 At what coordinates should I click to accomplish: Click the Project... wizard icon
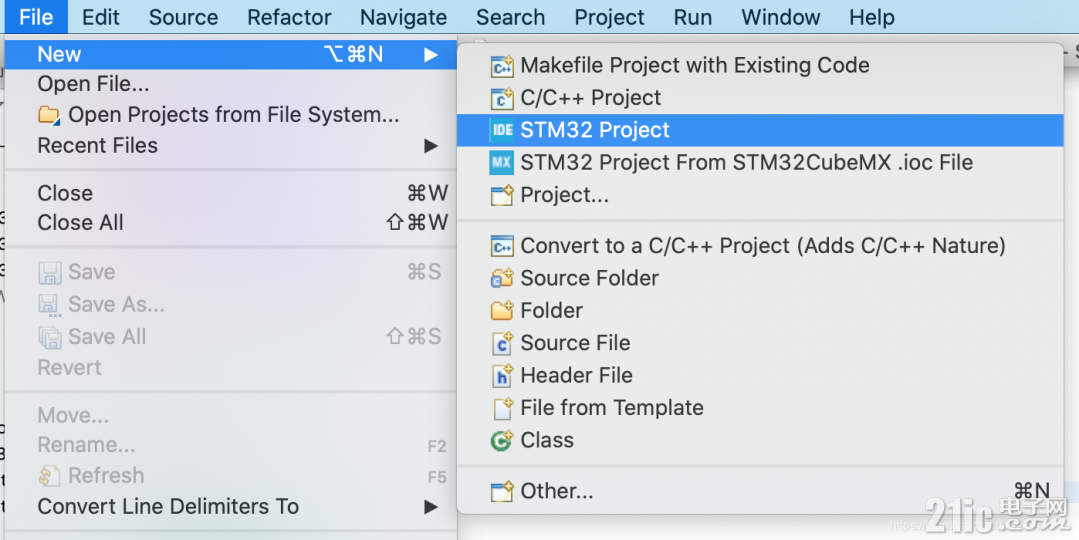click(502, 196)
